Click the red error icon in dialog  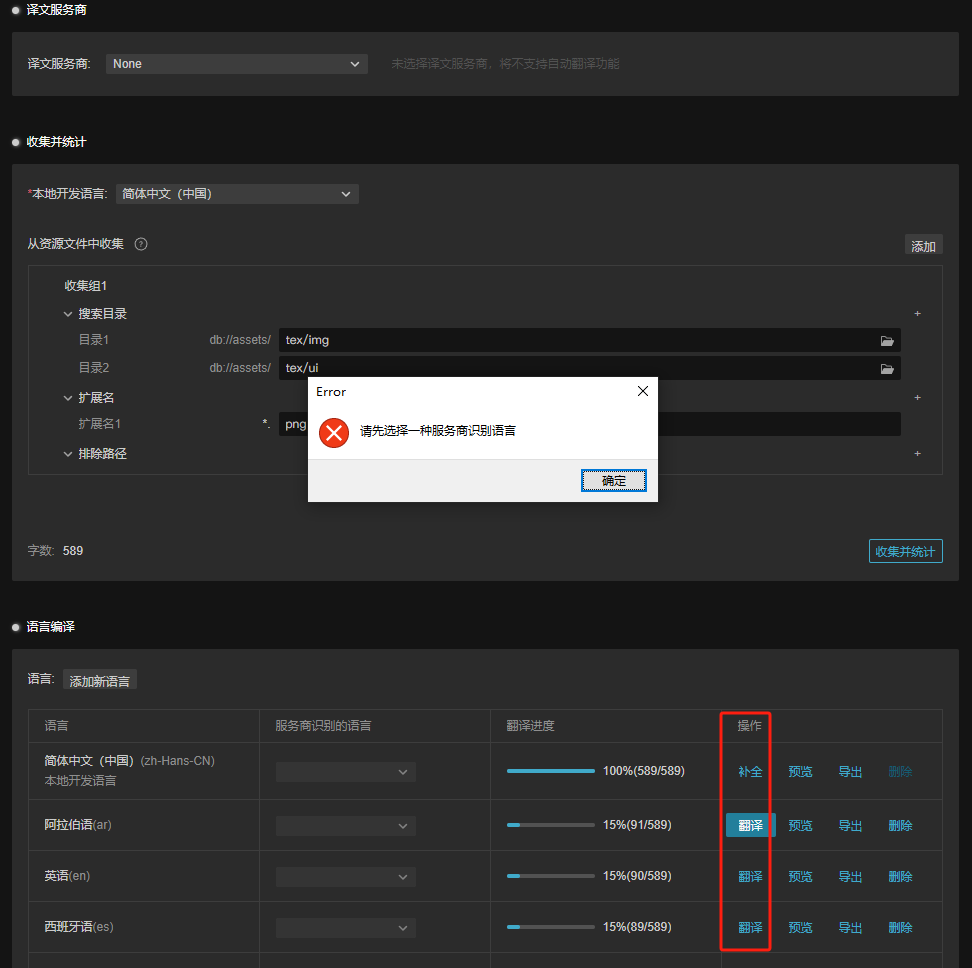(x=334, y=433)
